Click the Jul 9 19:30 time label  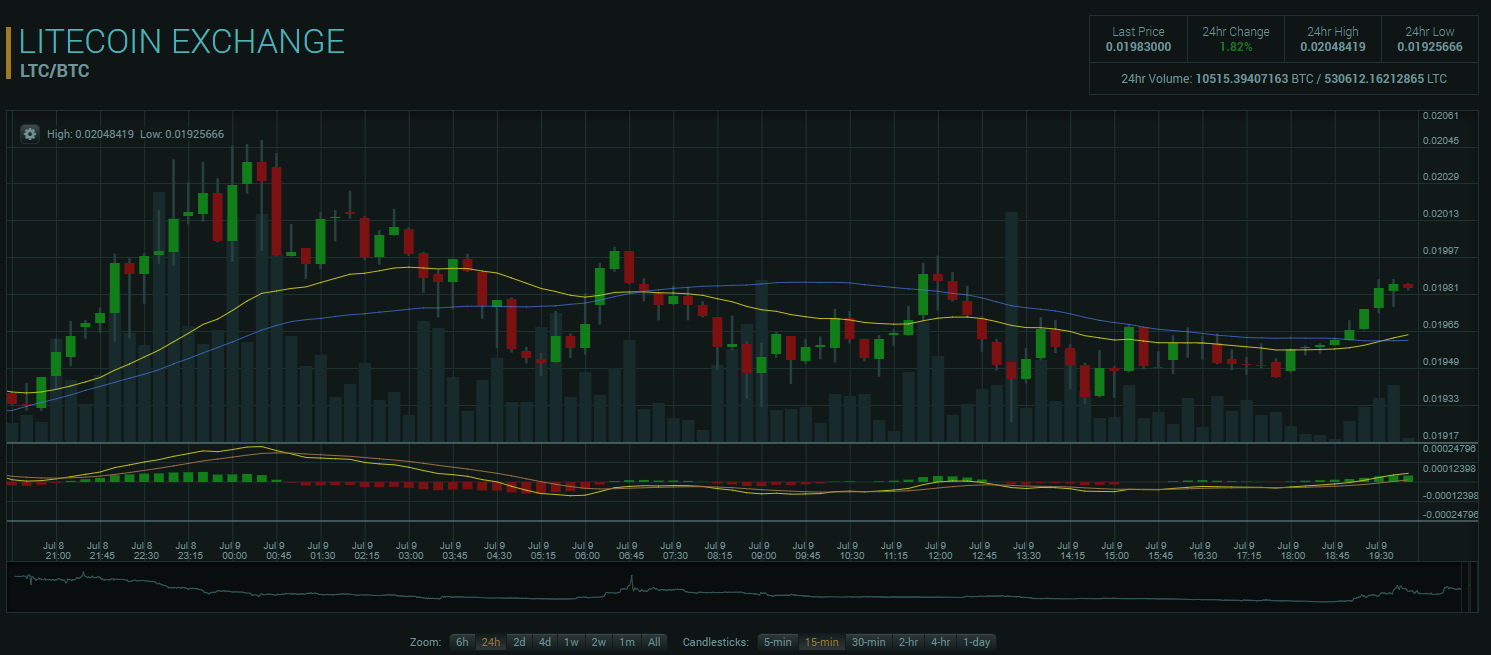[x=1380, y=550]
